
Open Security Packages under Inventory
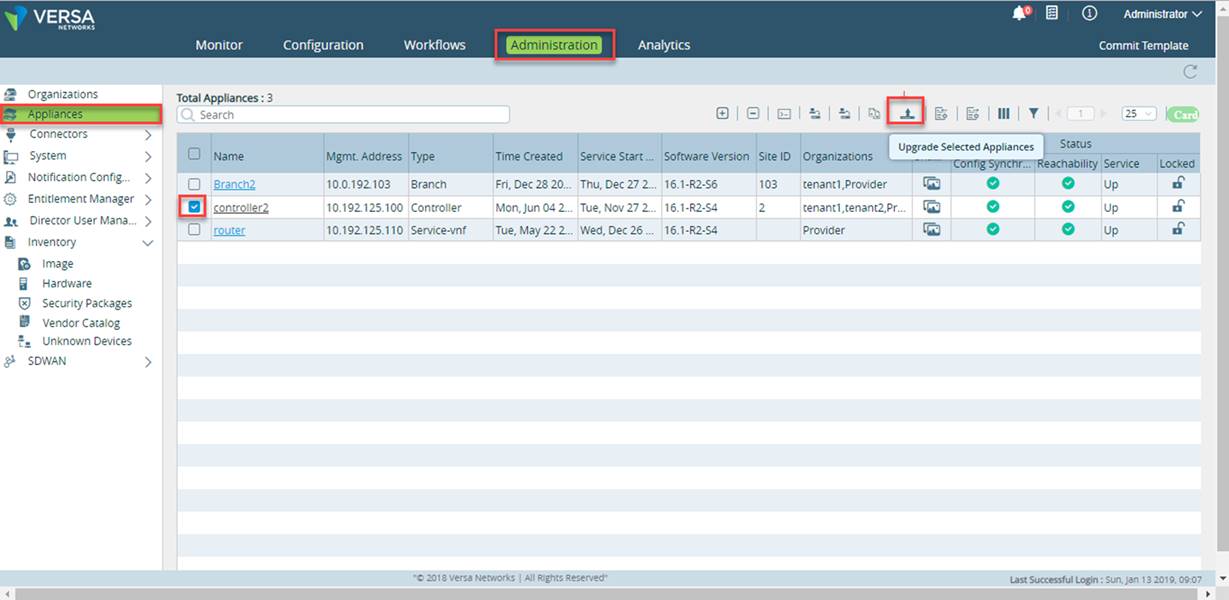click(87, 303)
